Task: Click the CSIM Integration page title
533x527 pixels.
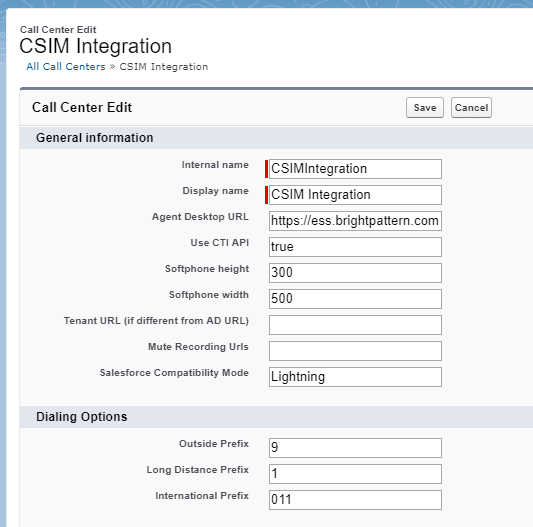Action: (x=96, y=46)
